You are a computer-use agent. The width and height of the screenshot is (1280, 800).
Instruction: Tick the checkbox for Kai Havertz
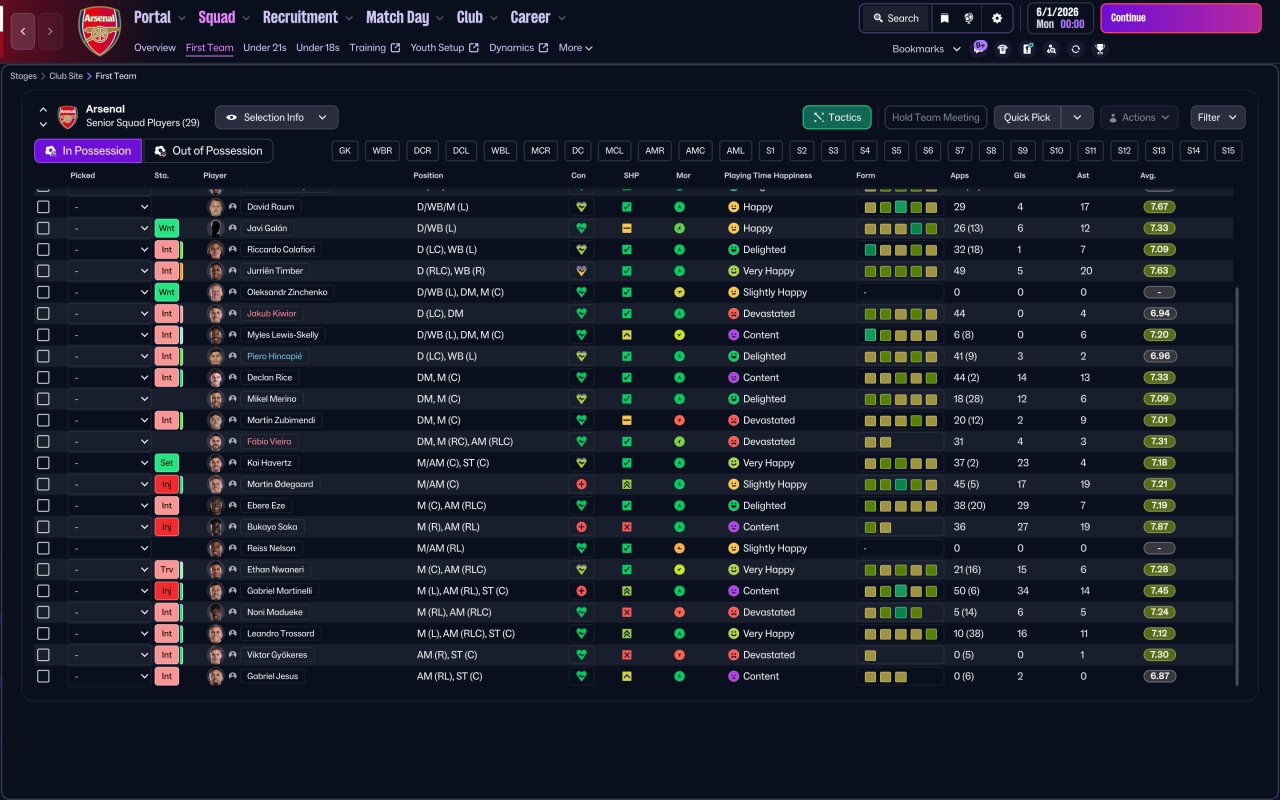pyautogui.click(x=43, y=463)
